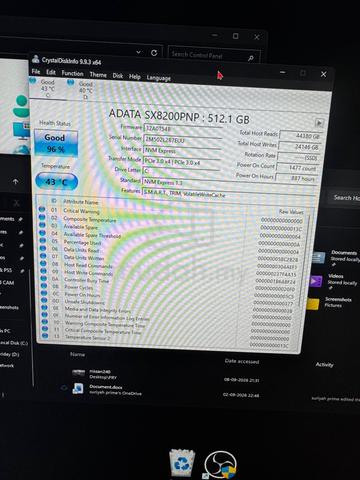Click the File Explorer up arrow button

pyautogui.click(x=15, y=182)
